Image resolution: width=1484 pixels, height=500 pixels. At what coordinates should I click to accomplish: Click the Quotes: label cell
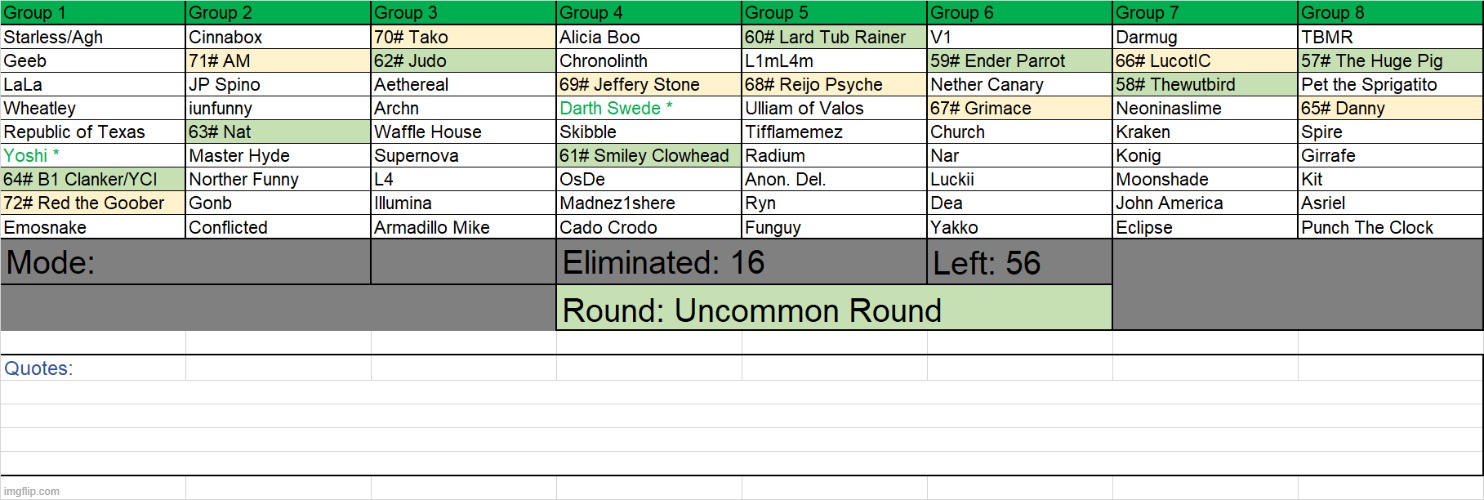point(93,368)
